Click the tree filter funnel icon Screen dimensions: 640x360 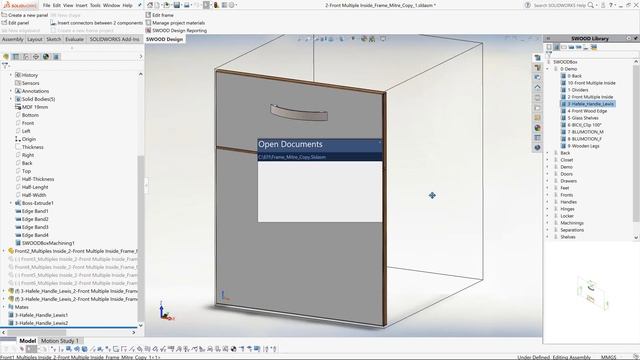(x=5, y=65)
